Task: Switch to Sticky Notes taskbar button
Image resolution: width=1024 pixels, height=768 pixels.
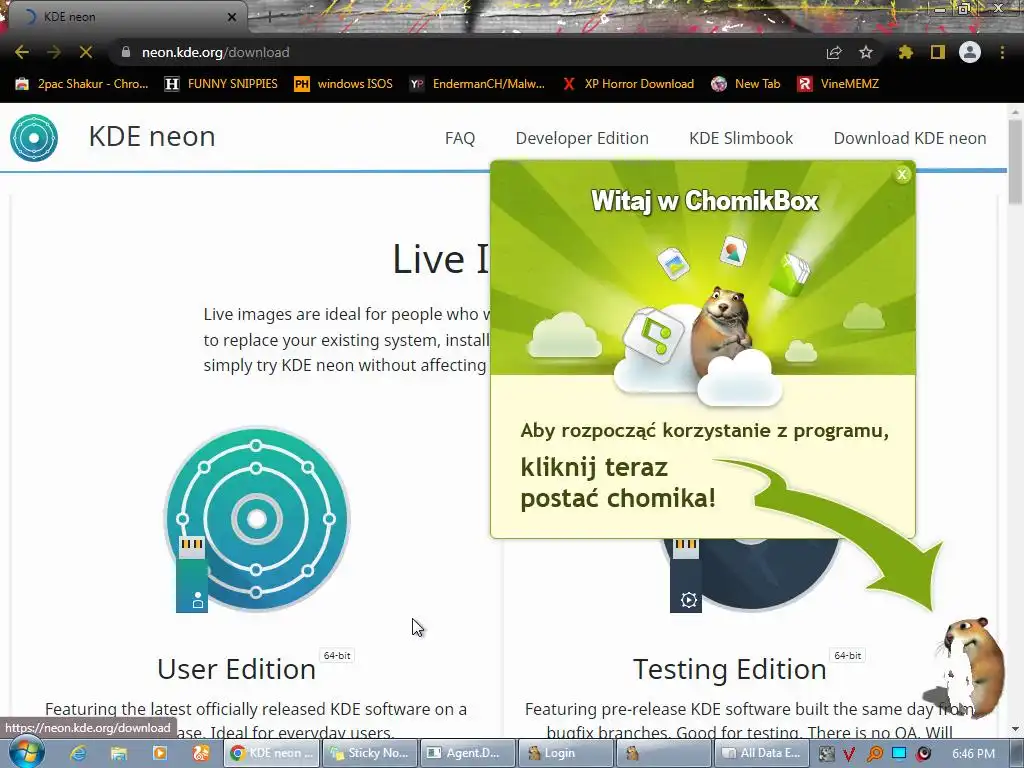Action: (x=370, y=753)
